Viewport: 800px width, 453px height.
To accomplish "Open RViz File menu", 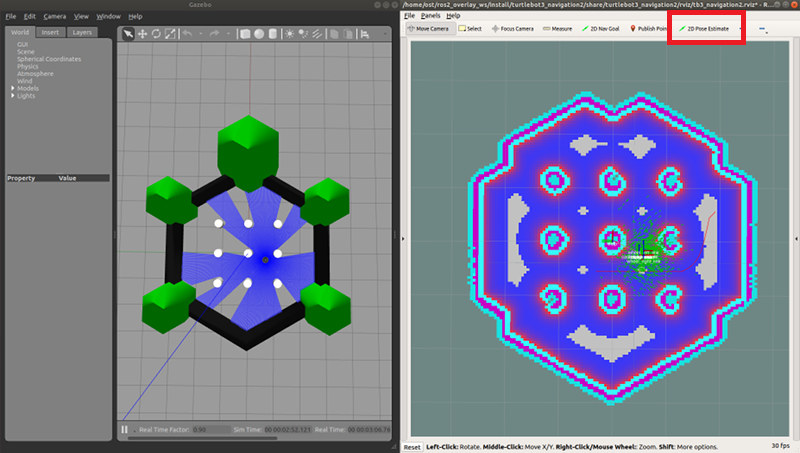I will pos(409,16).
